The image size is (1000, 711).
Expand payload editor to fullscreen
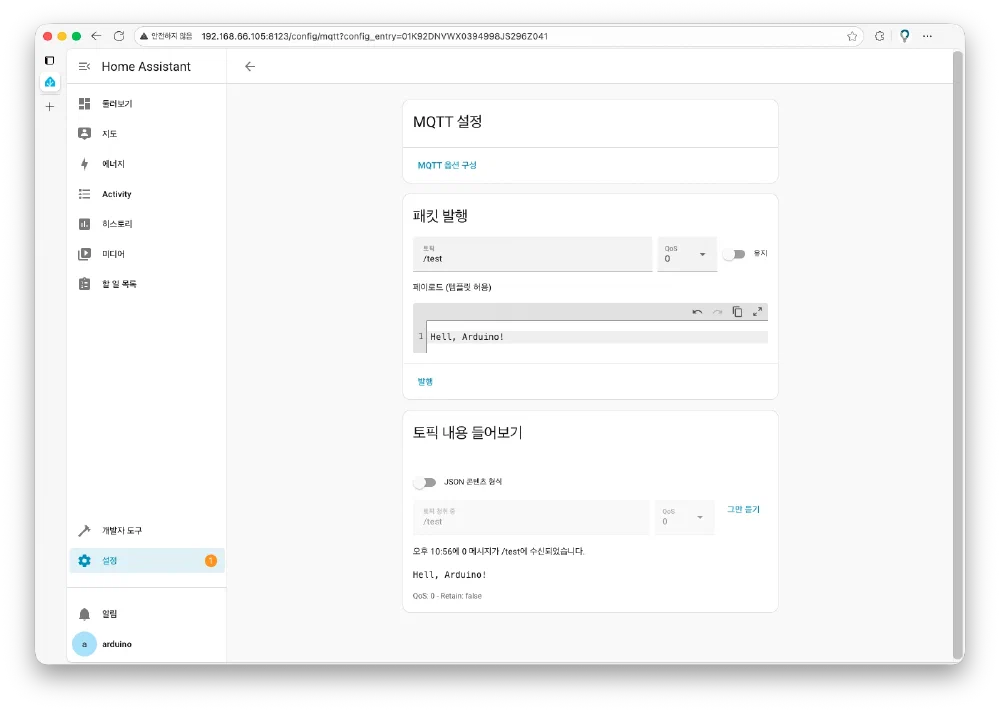[x=757, y=312]
